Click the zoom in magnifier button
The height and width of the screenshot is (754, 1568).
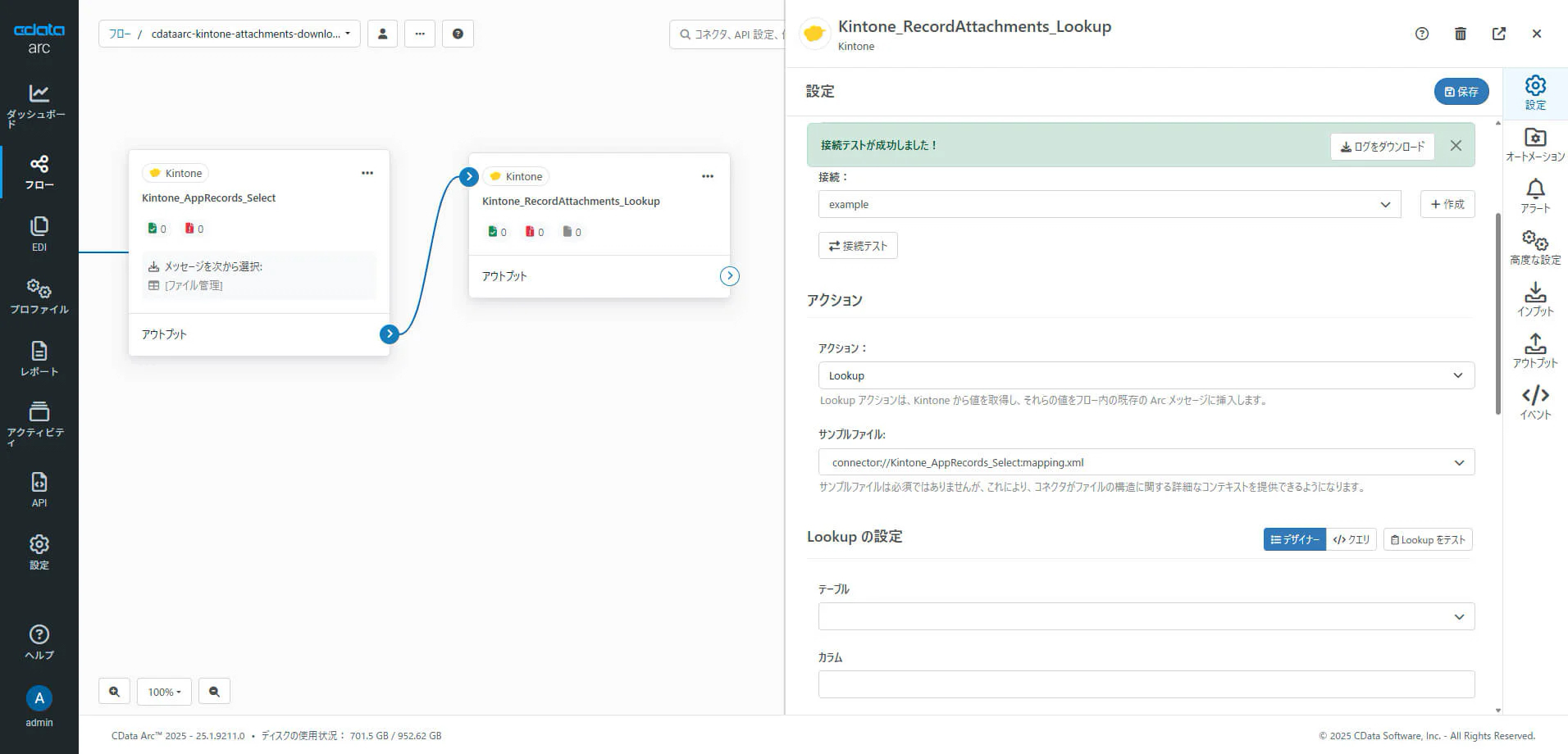point(115,692)
